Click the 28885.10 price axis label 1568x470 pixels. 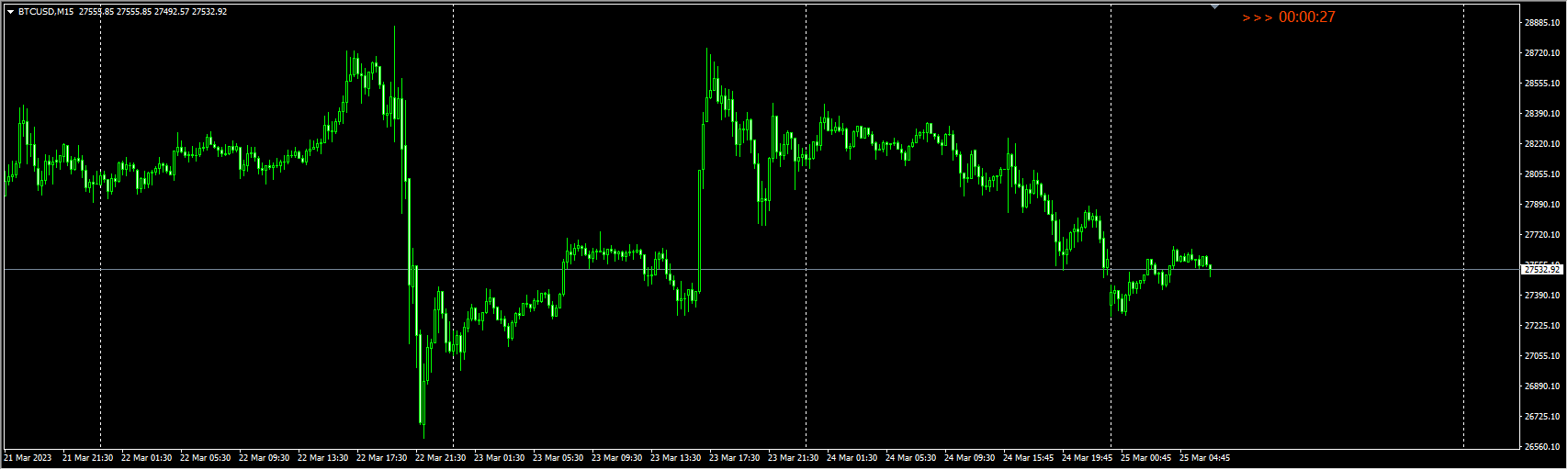(x=1542, y=23)
